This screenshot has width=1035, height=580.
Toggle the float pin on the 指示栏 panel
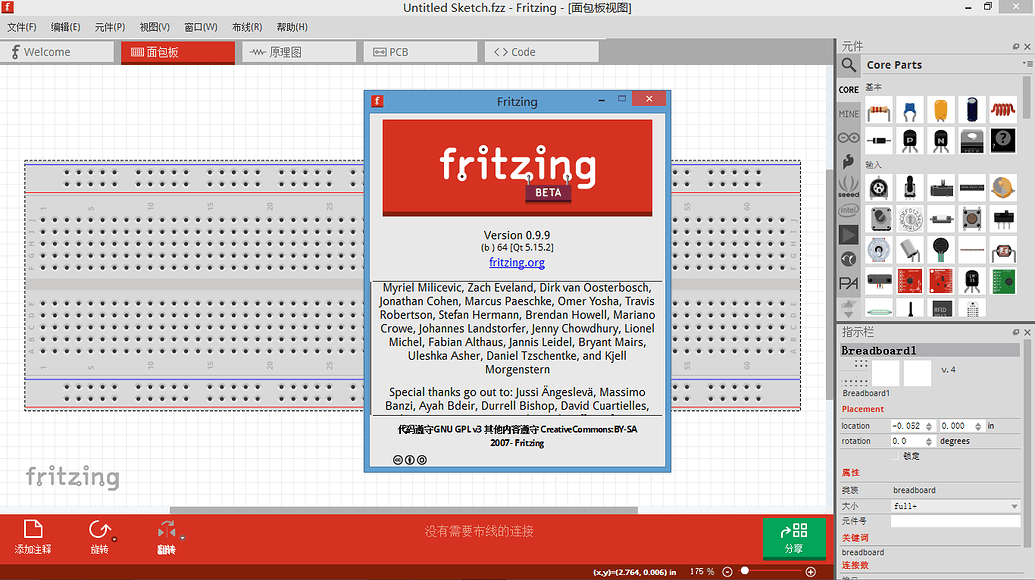1015,331
